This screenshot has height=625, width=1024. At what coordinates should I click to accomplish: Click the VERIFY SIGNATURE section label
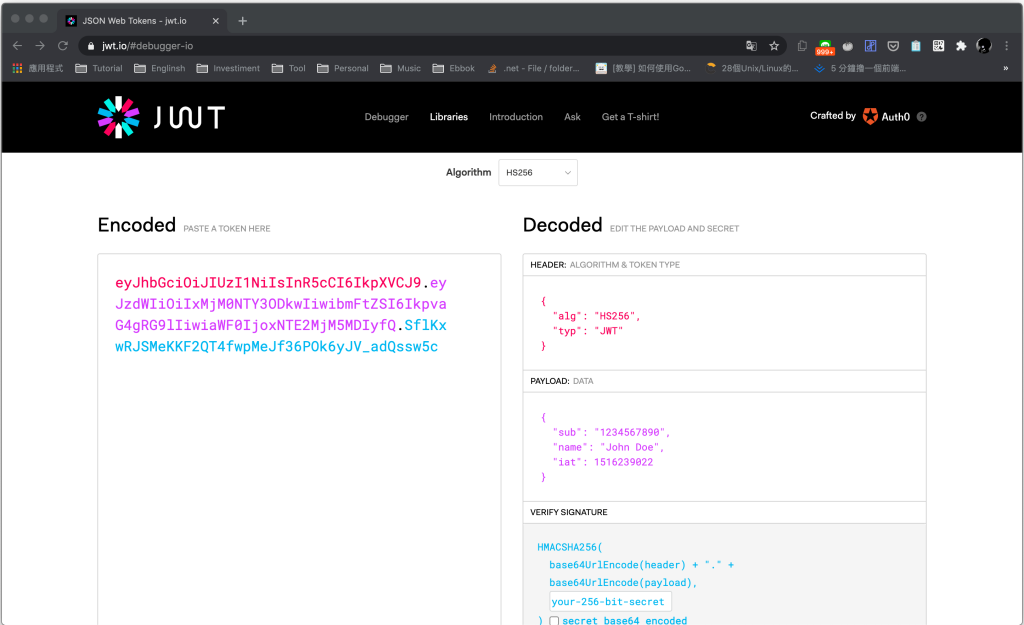tap(568, 512)
